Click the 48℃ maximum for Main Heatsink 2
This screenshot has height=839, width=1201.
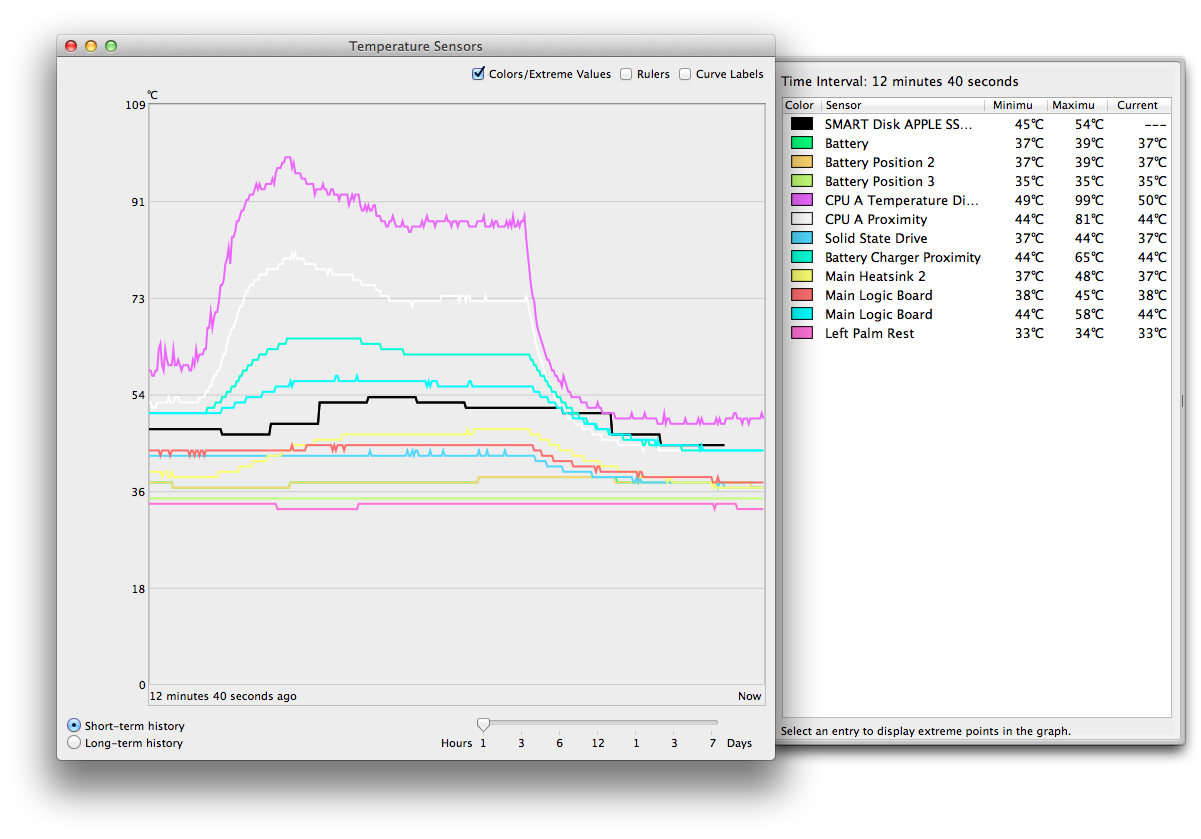click(1090, 276)
